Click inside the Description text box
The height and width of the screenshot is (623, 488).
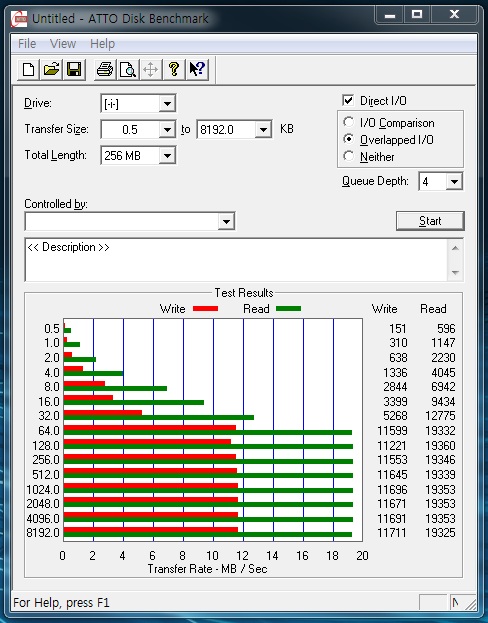(x=236, y=260)
